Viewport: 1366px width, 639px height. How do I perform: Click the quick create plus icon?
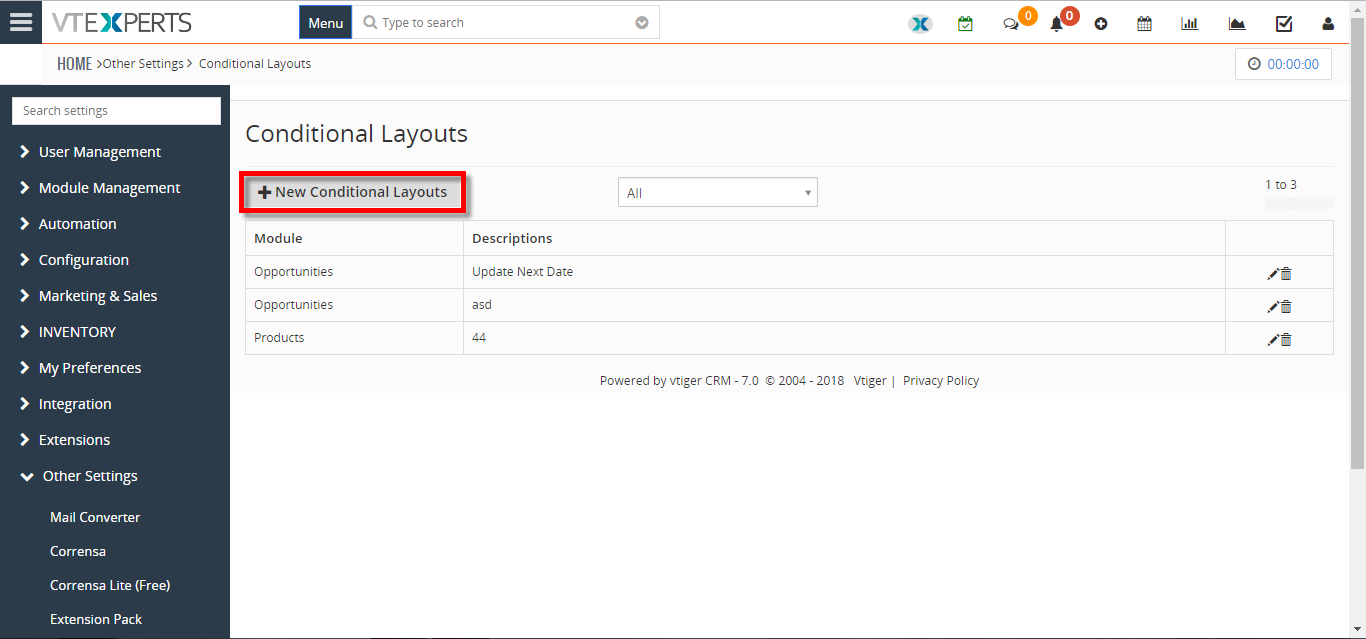click(1101, 24)
